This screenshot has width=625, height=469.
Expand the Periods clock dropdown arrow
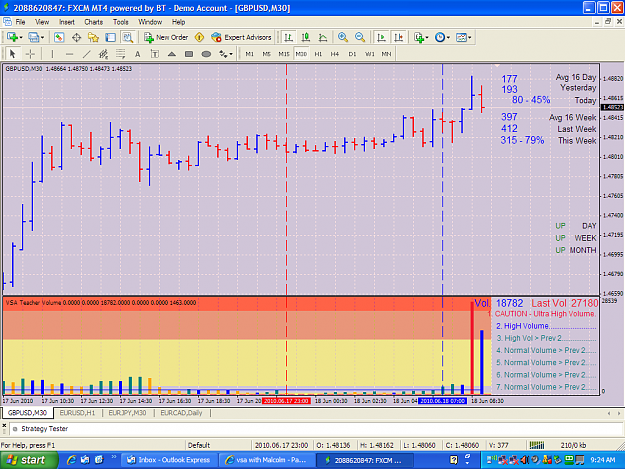[x=448, y=37]
